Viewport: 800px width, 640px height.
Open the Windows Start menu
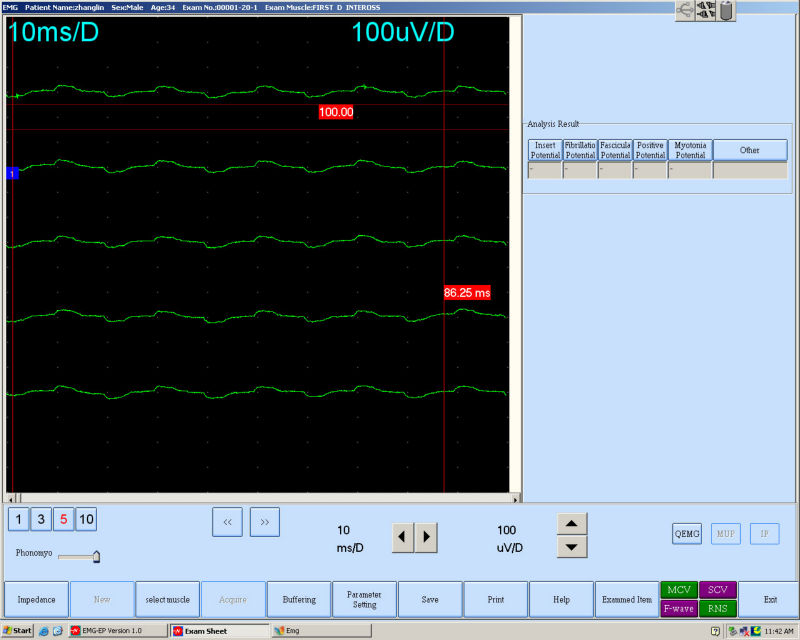17,631
